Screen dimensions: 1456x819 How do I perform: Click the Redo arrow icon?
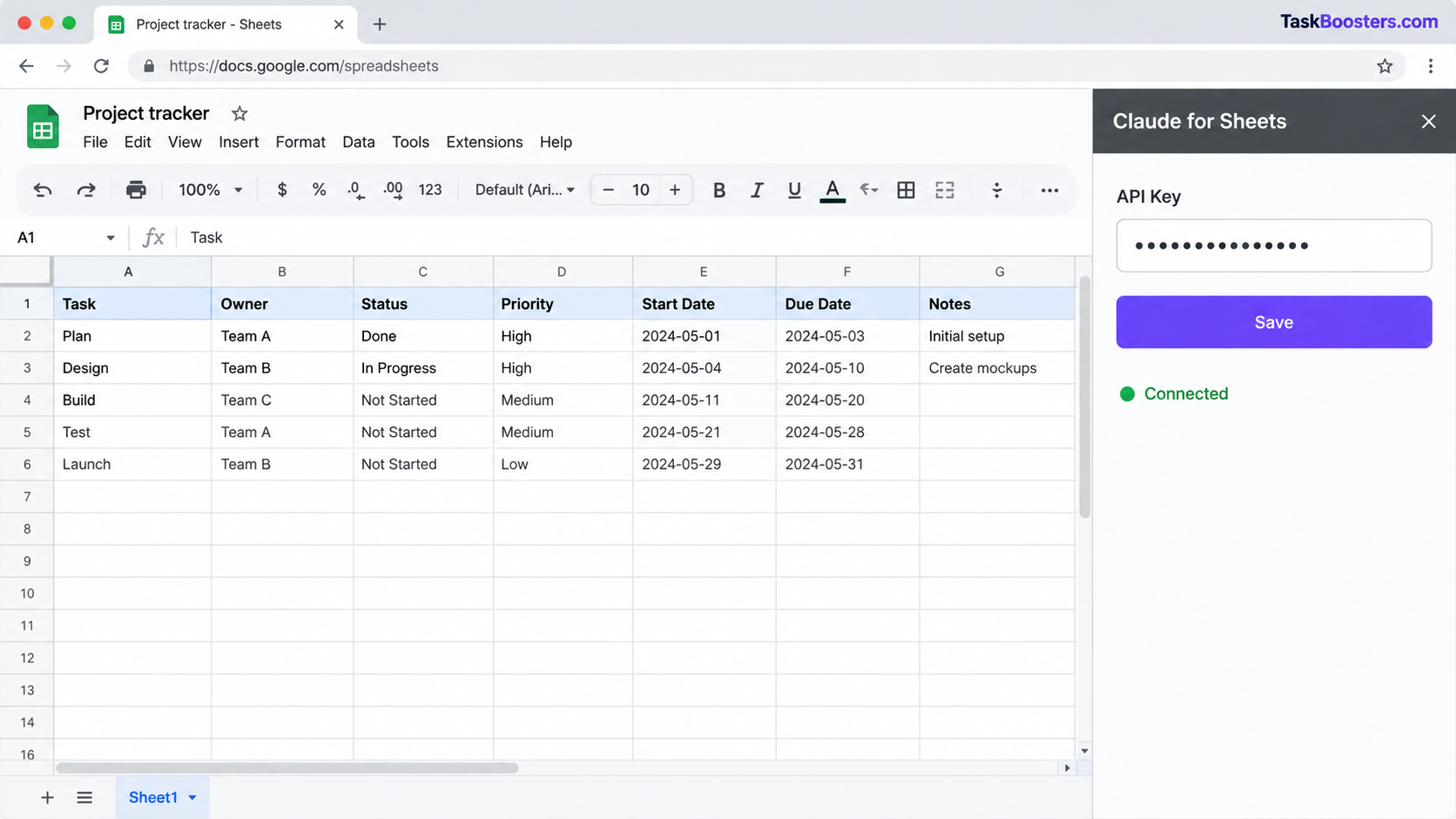[x=86, y=190]
